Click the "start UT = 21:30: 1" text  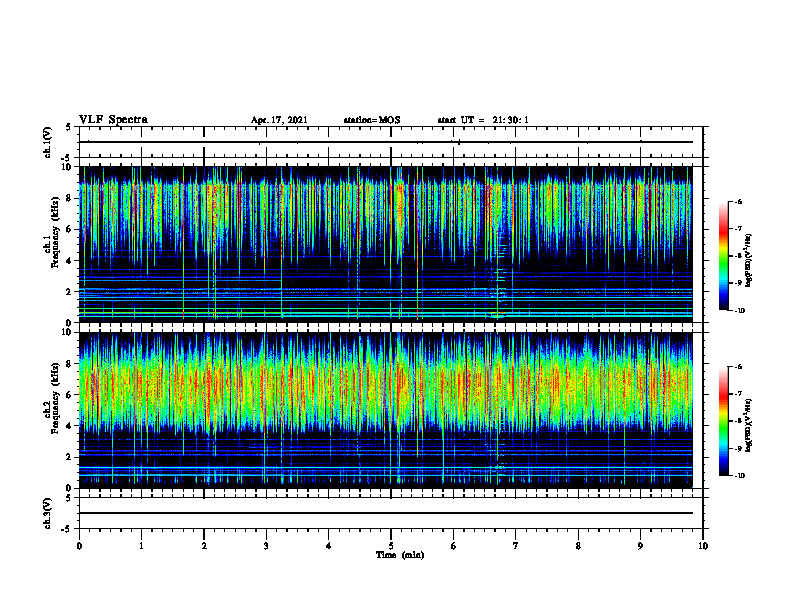tap(483, 120)
